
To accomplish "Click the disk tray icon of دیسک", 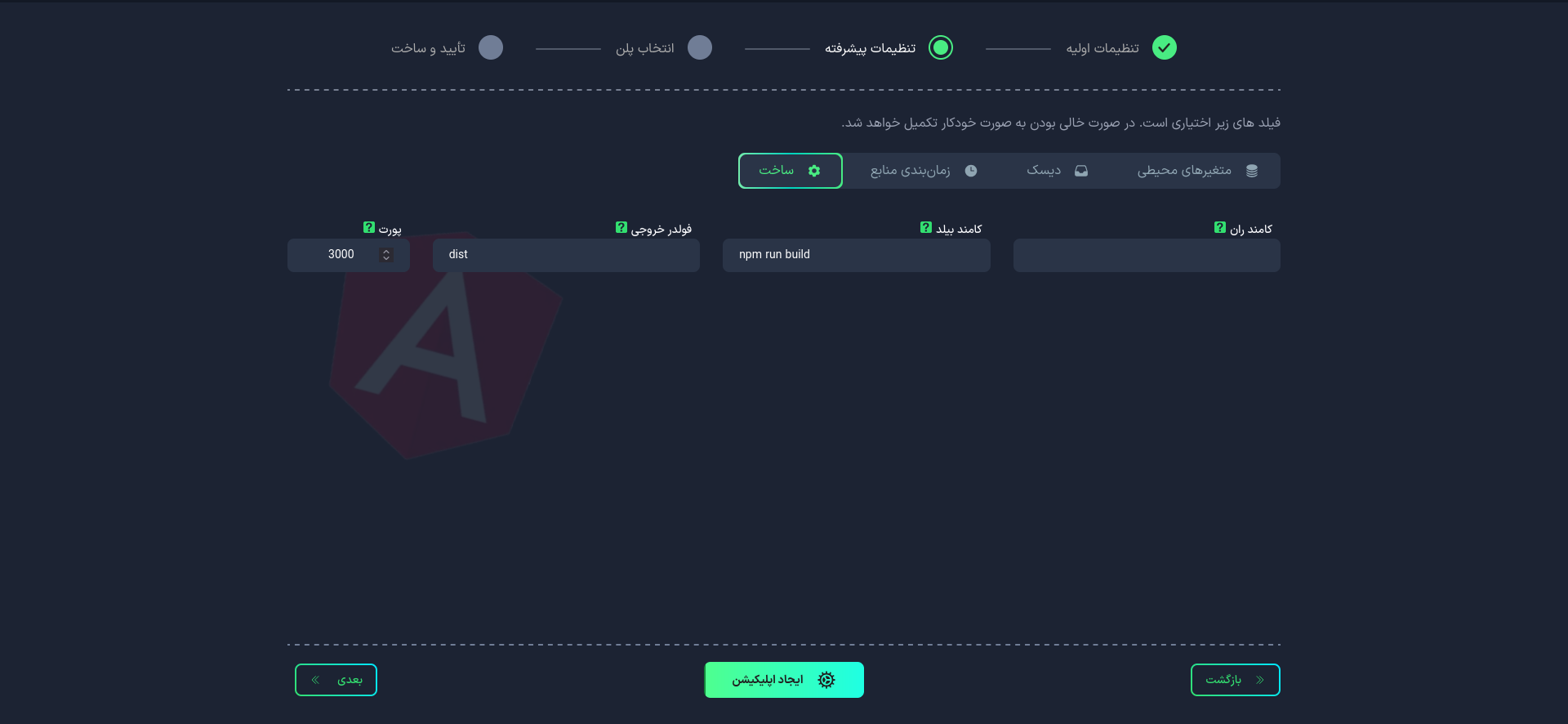I will pyautogui.click(x=1081, y=171).
